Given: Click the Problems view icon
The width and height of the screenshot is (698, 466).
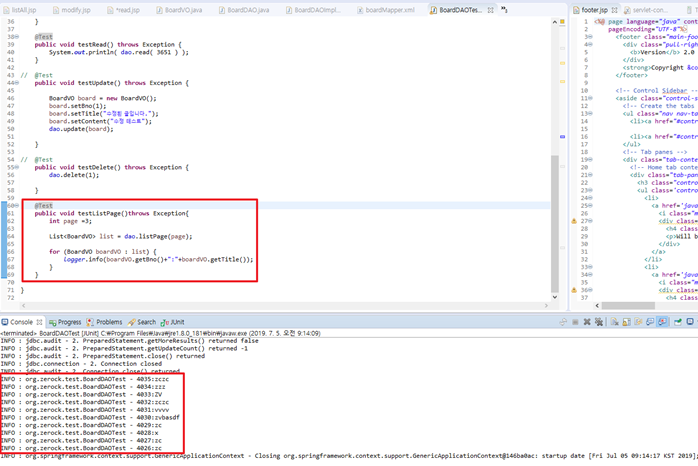Looking at the screenshot, I should click(90, 322).
